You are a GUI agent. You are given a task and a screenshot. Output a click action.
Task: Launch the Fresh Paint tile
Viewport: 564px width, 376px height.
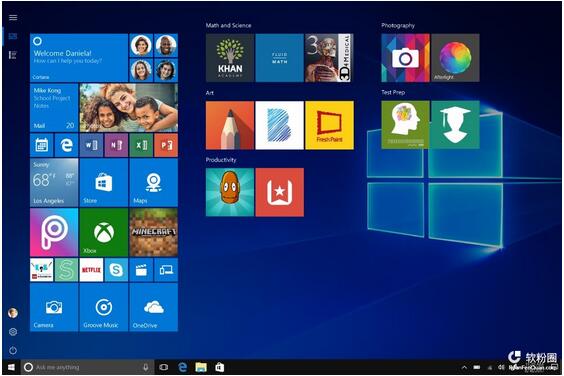tap(329, 125)
